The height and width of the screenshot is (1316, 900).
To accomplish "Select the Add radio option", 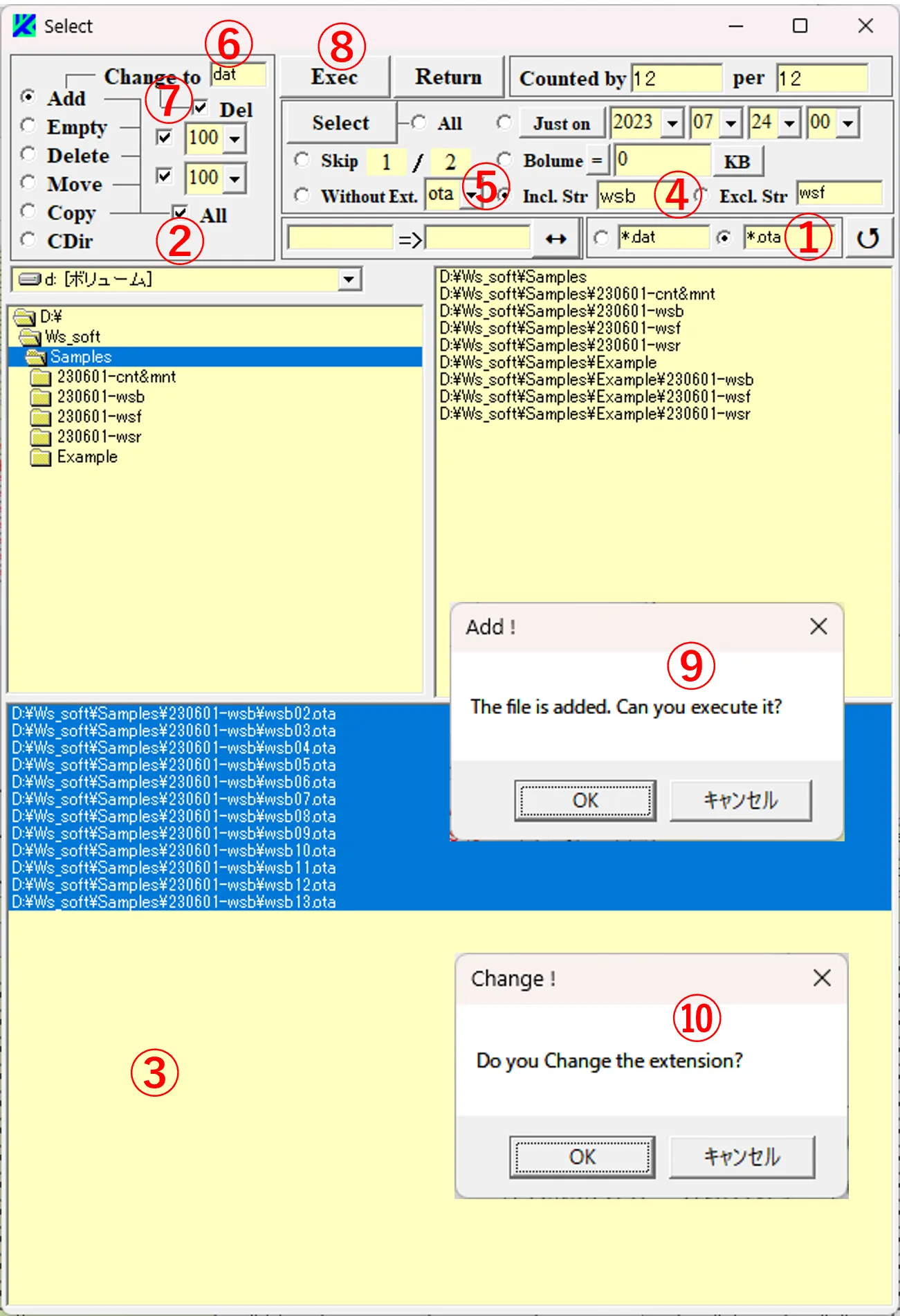I will (28, 96).
